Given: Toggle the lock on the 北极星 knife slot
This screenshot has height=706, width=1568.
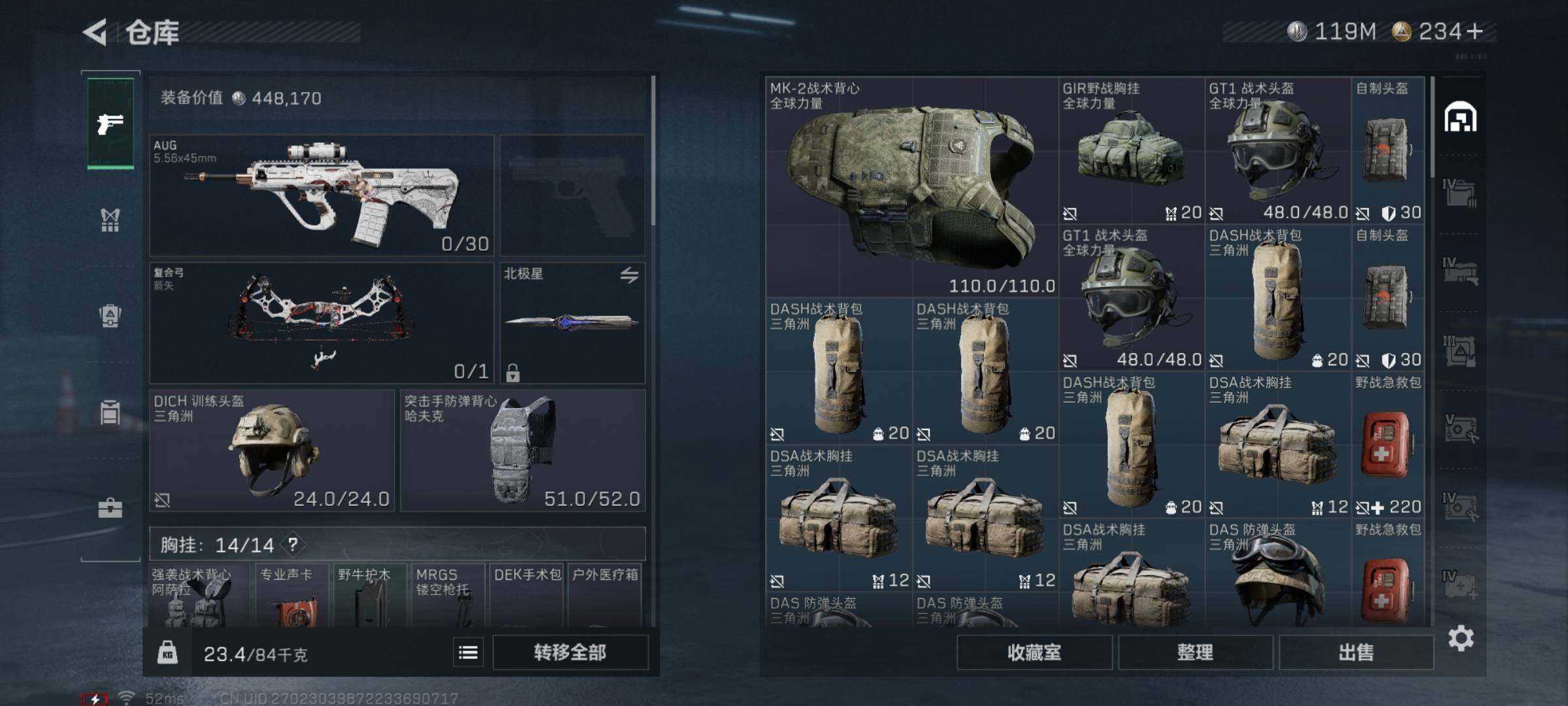Looking at the screenshot, I should tap(513, 373).
